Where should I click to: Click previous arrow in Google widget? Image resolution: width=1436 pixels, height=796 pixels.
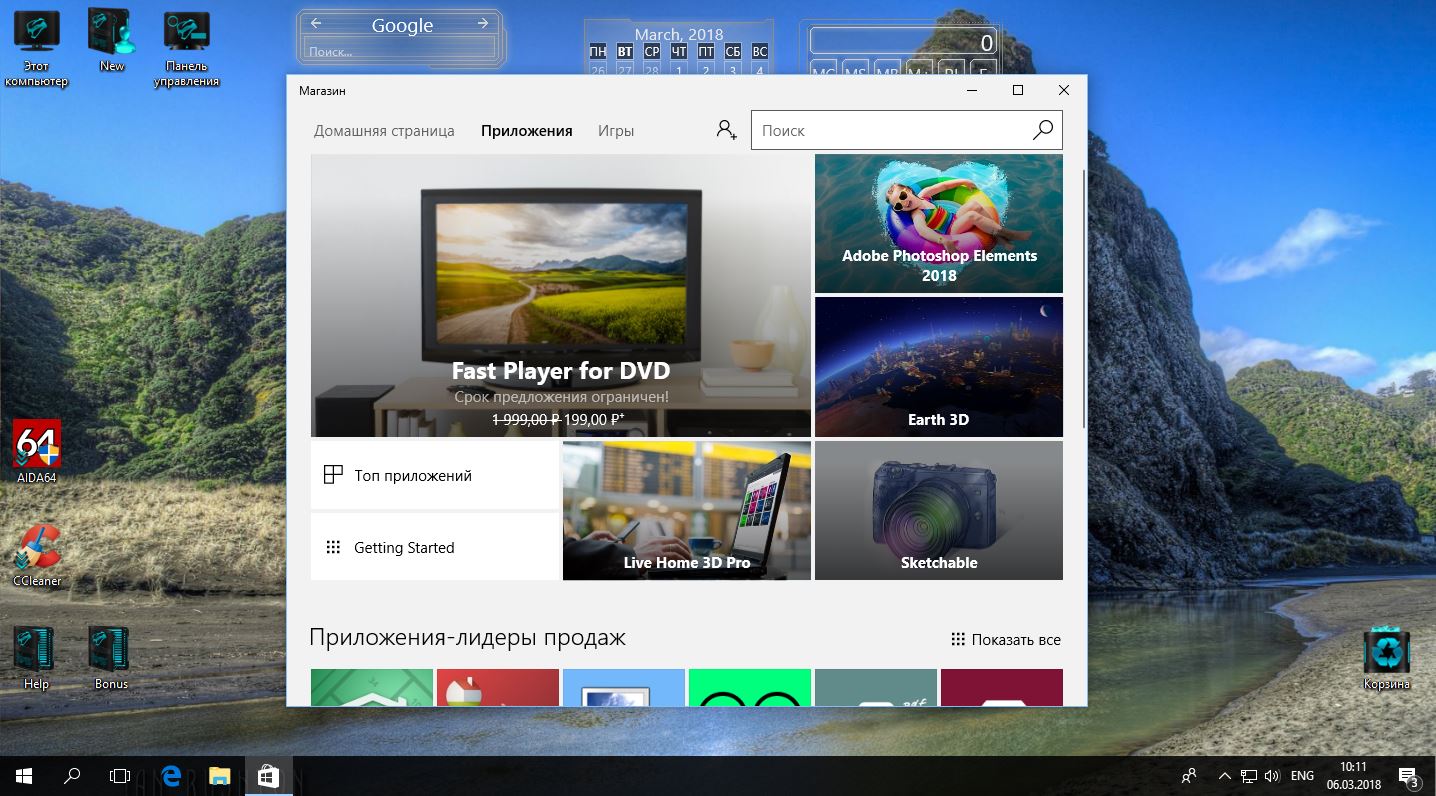tap(316, 23)
